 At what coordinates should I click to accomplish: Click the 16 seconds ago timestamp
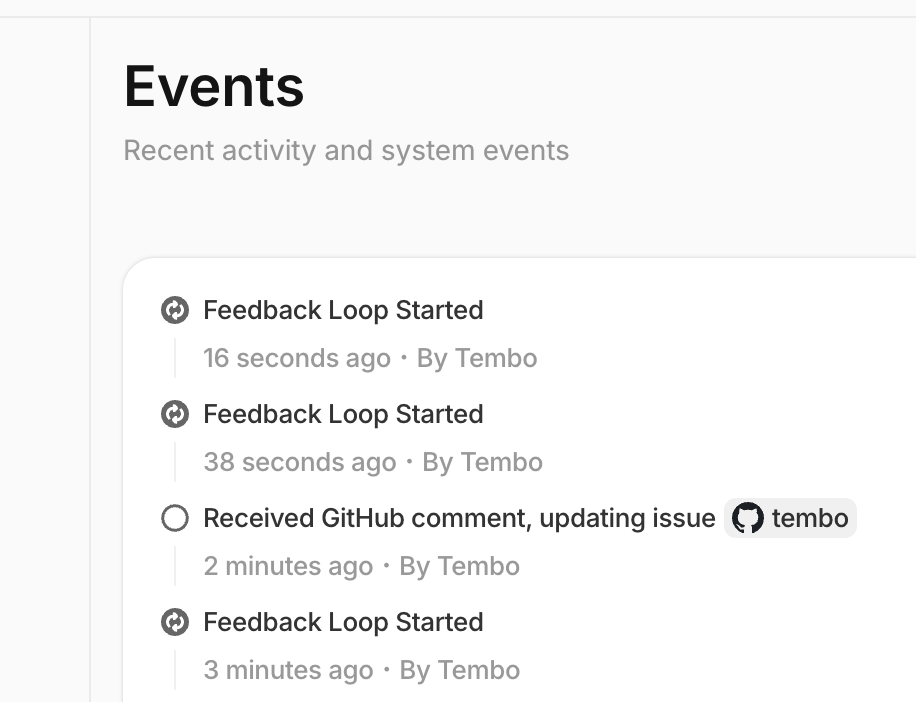pos(297,358)
